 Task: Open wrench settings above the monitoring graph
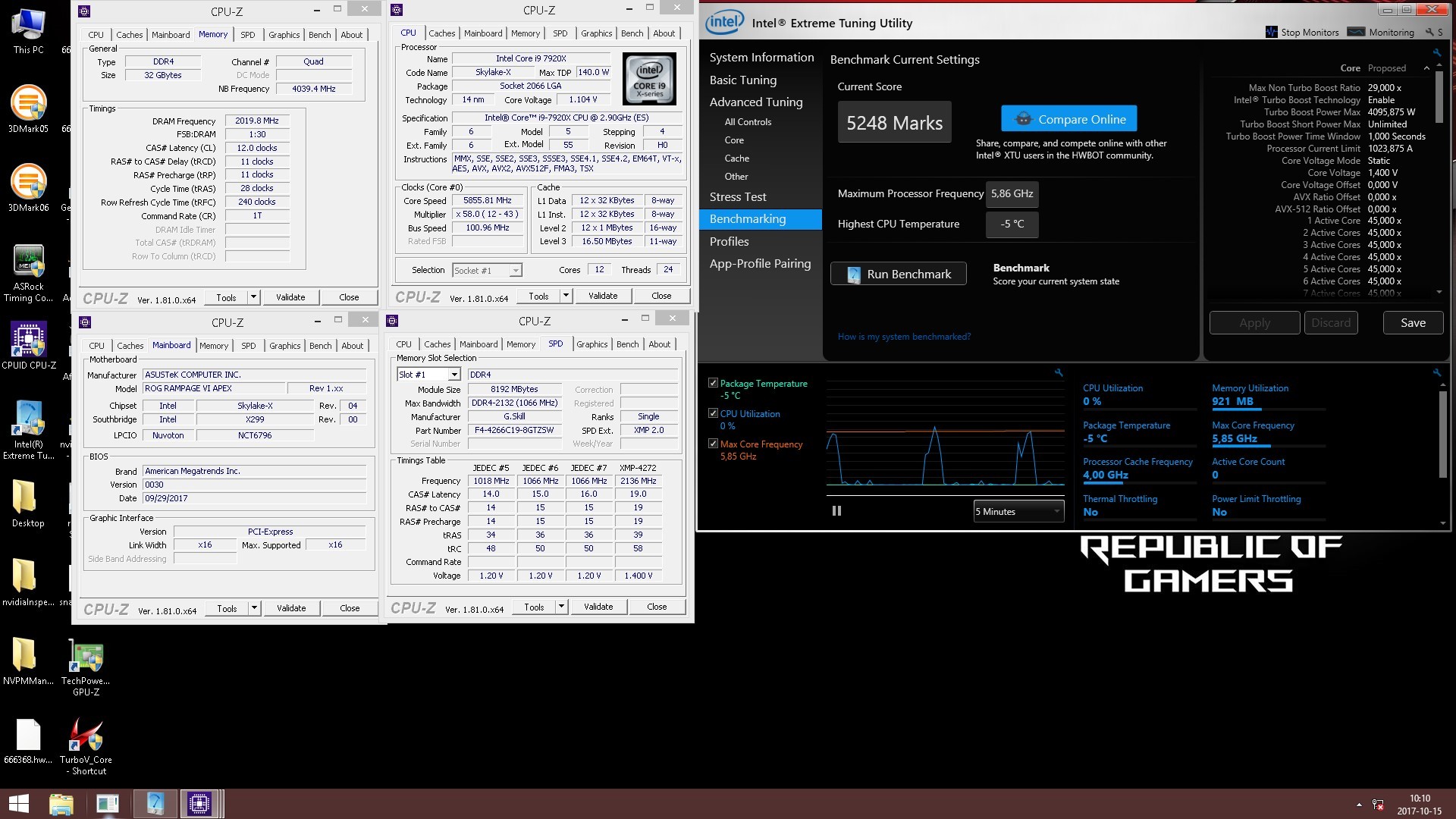(x=1059, y=372)
